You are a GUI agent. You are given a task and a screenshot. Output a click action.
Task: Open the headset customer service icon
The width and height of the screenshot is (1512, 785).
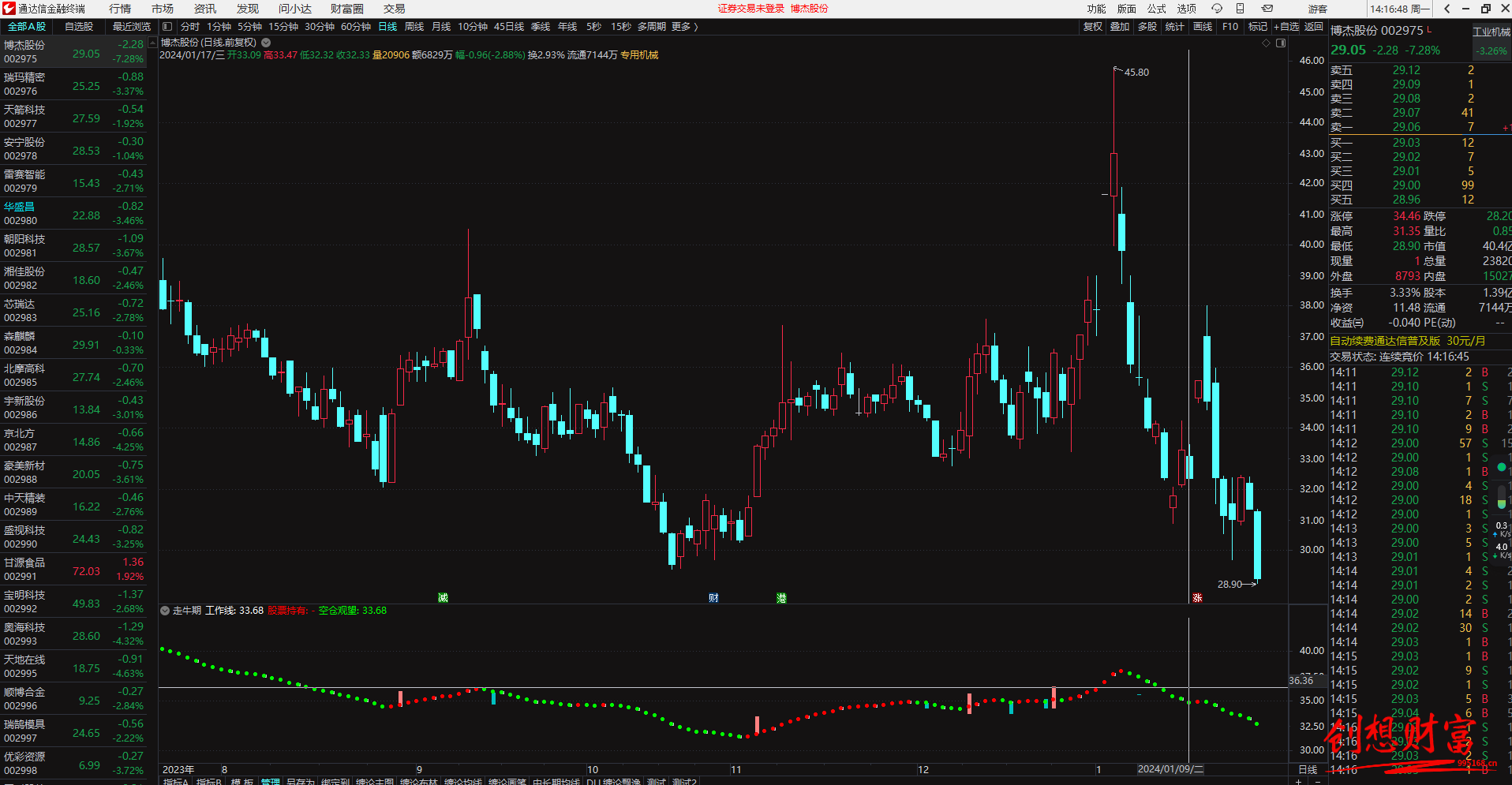(1217, 9)
